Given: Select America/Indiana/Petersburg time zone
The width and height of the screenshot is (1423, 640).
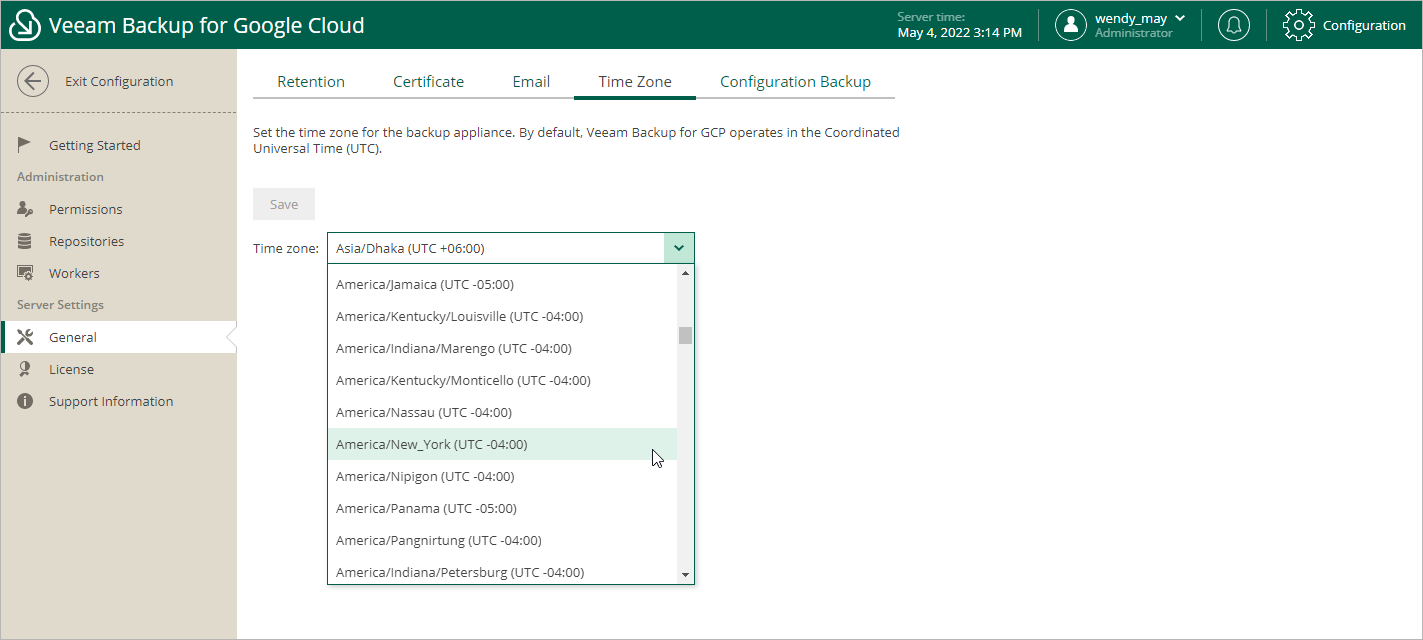Looking at the screenshot, I should tap(502, 571).
